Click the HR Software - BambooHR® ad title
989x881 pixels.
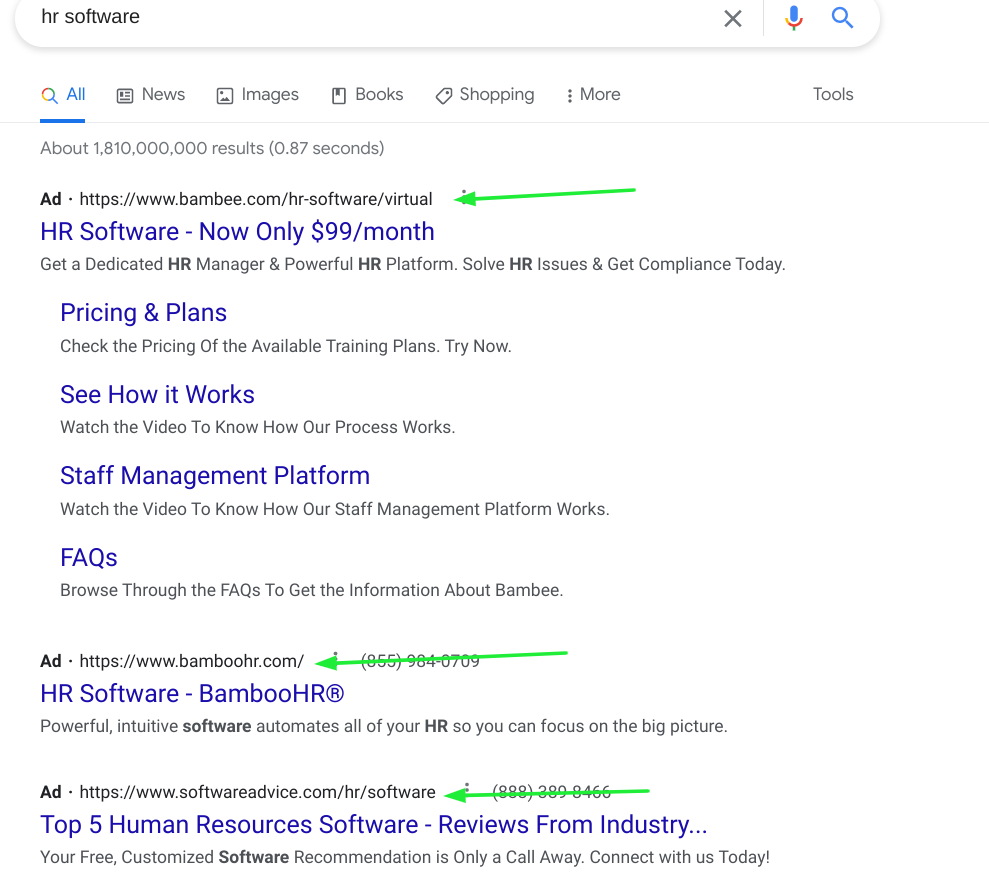point(192,694)
